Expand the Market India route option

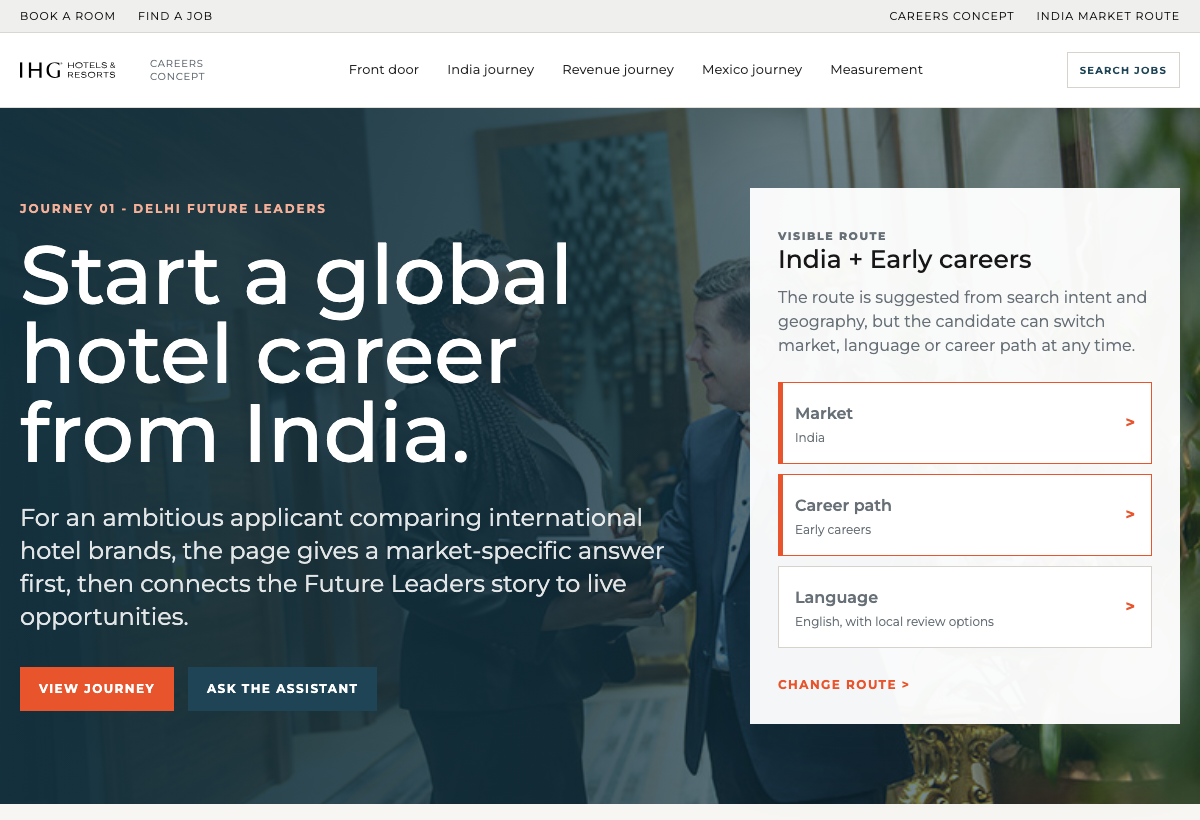tap(965, 423)
